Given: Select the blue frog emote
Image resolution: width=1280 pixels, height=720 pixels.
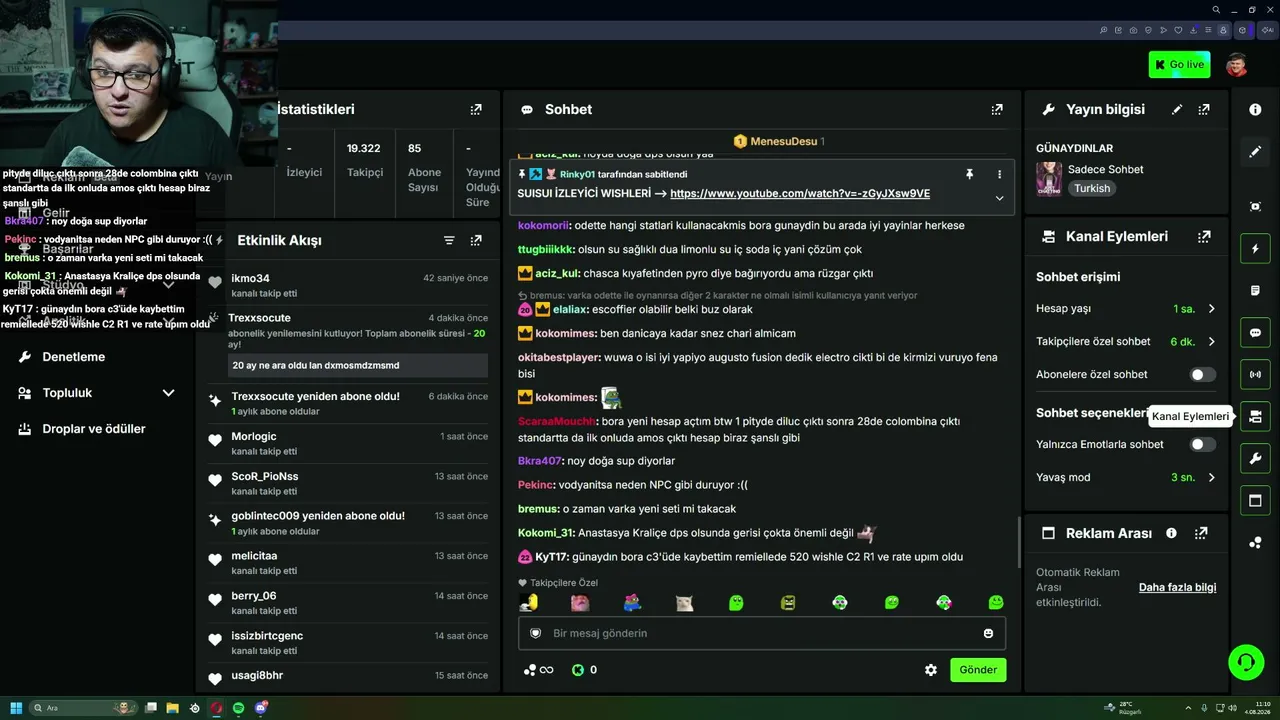Looking at the screenshot, I should (632, 603).
